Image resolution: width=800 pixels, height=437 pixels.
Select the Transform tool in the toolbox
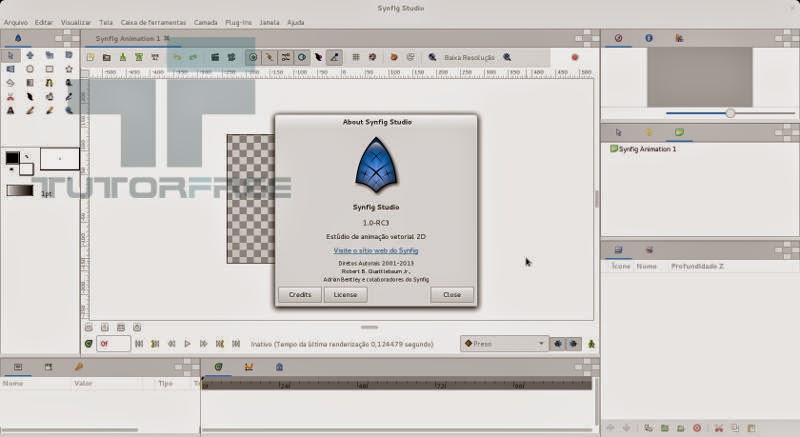tap(11, 55)
